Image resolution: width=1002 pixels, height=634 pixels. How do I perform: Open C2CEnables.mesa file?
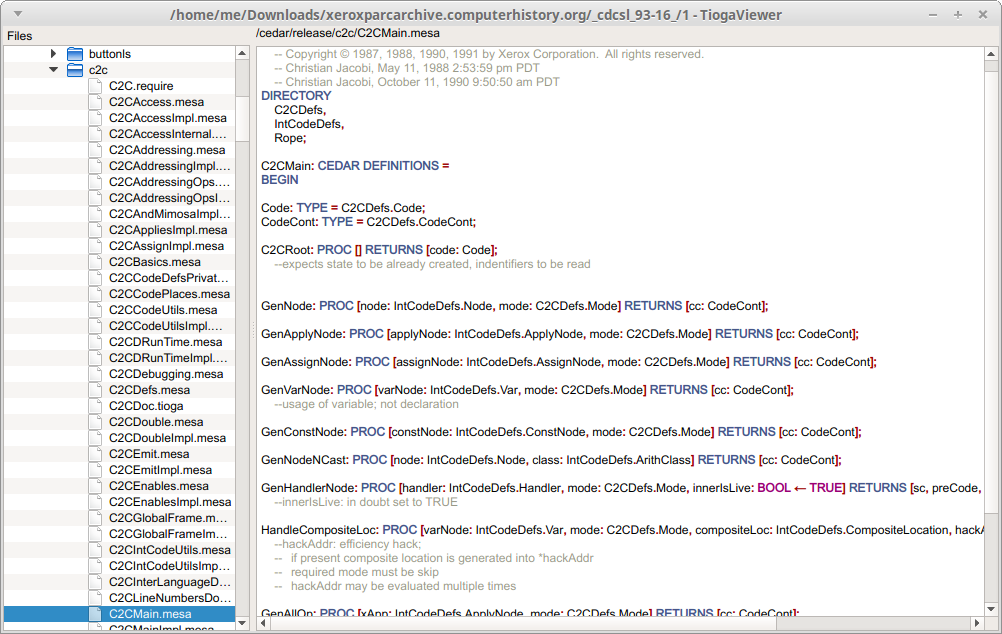pyautogui.click(x=160, y=486)
